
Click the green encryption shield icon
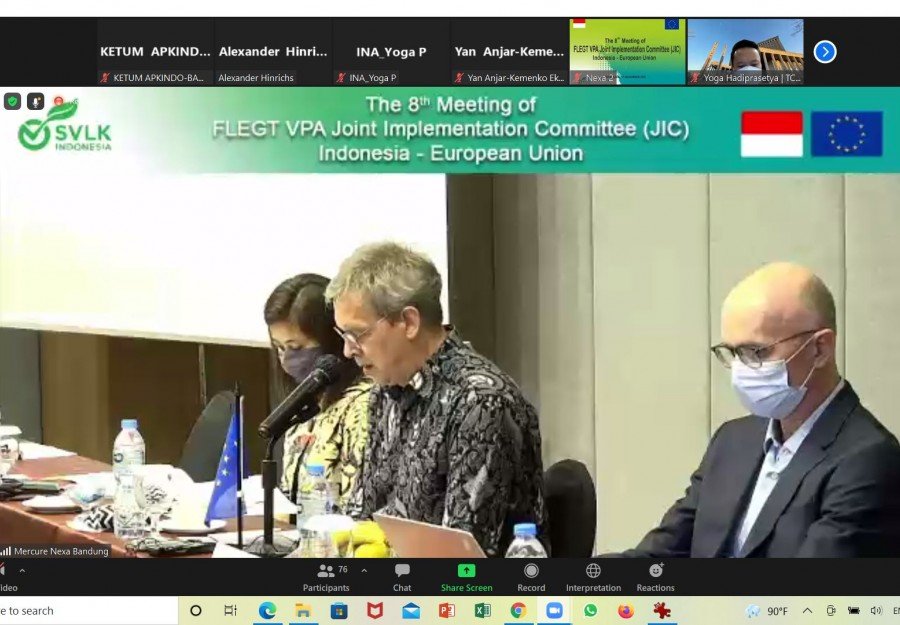[12, 102]
